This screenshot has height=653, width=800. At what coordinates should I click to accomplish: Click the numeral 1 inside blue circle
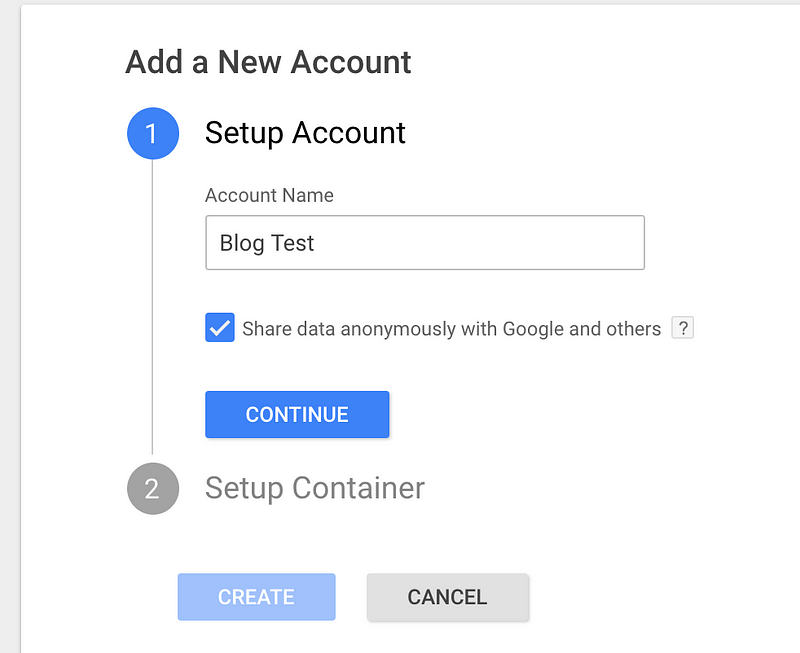[151, 134]
